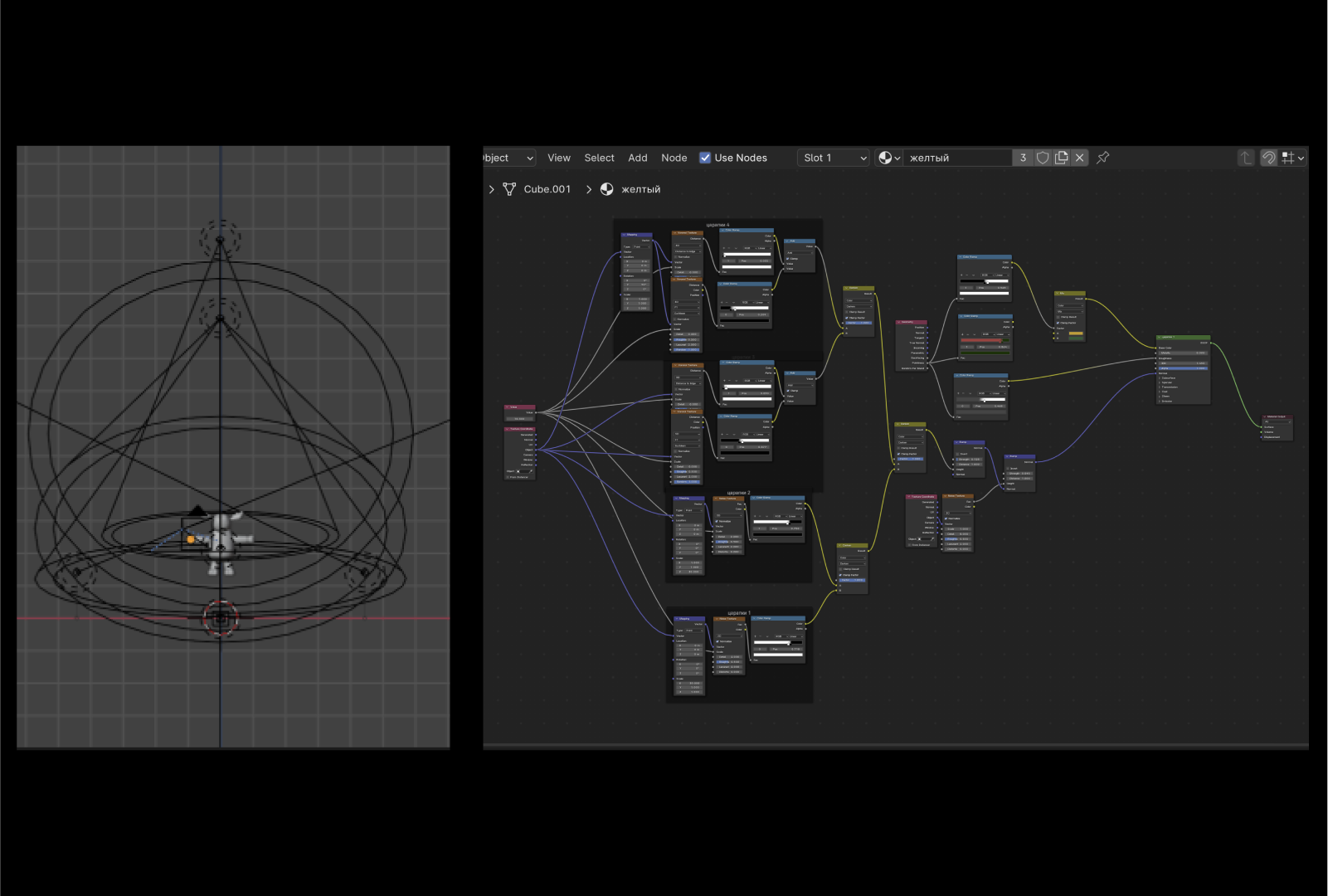Open the Slot 1 dropdown
This screenshot has width=1328, height=896.
833,158
